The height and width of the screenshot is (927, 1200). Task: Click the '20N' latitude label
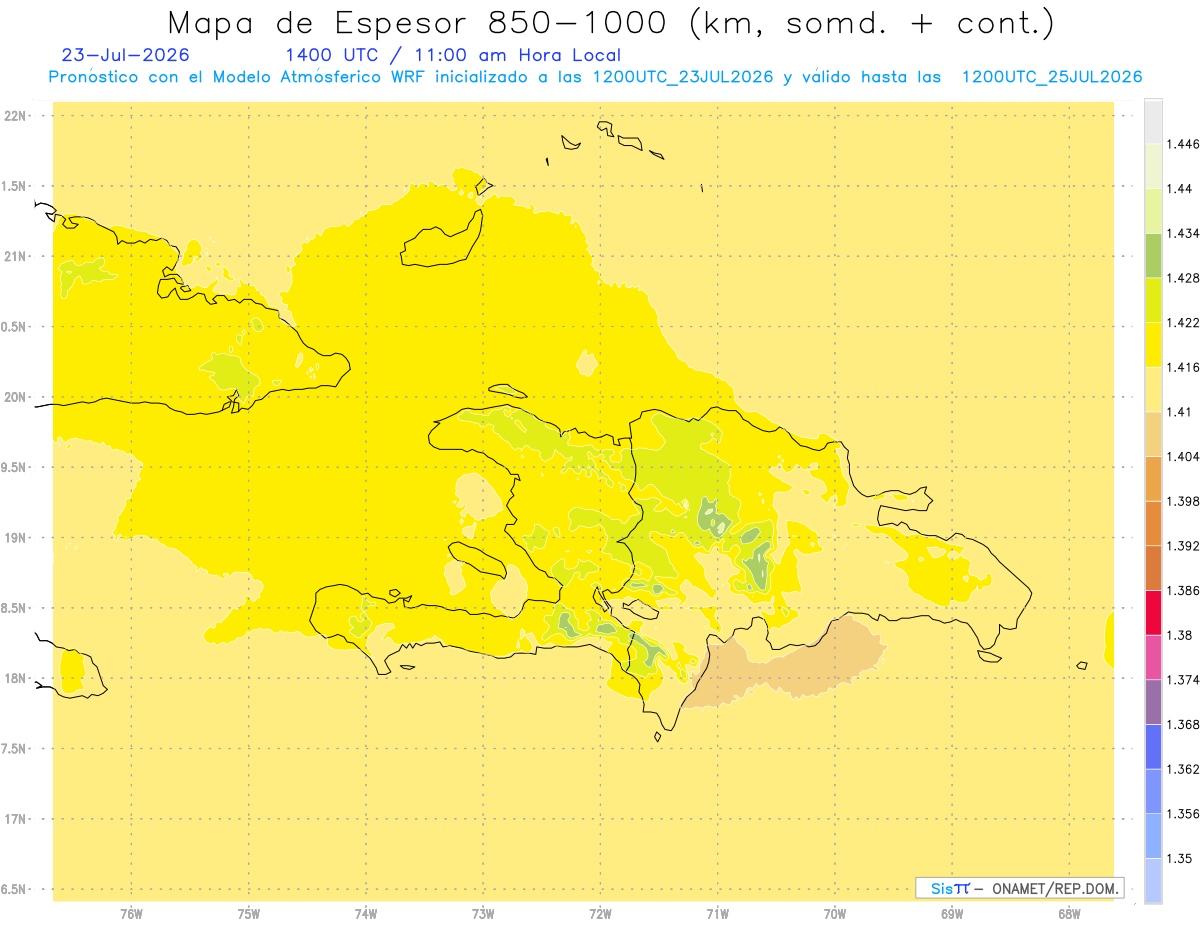14,397
